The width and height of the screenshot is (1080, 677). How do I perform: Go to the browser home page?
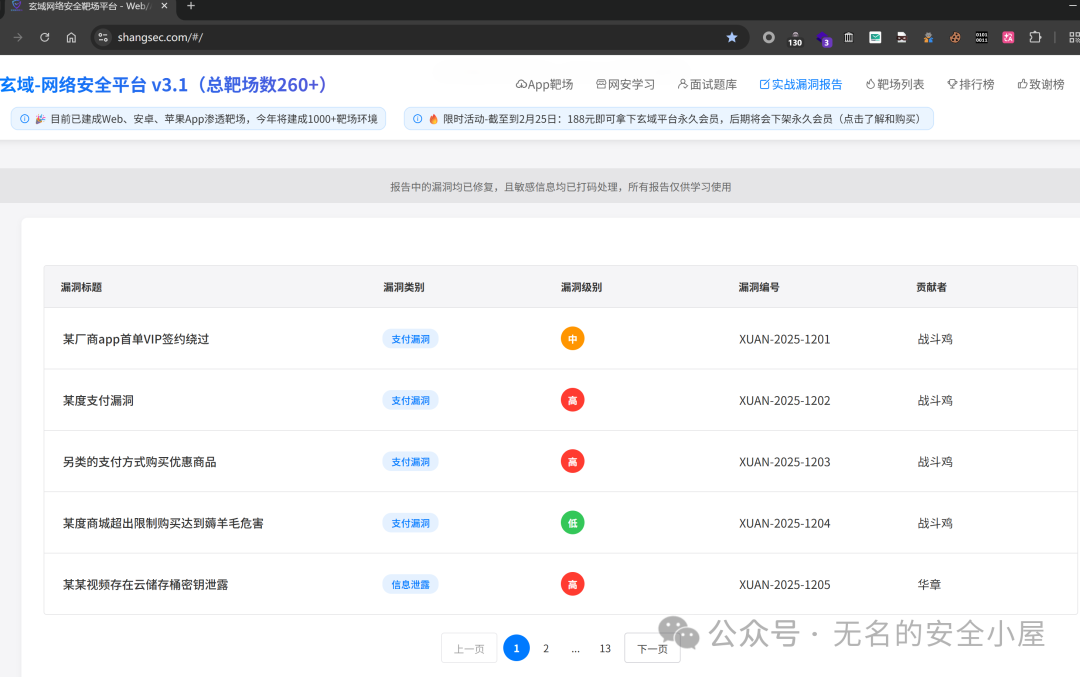tap(71, 37)
